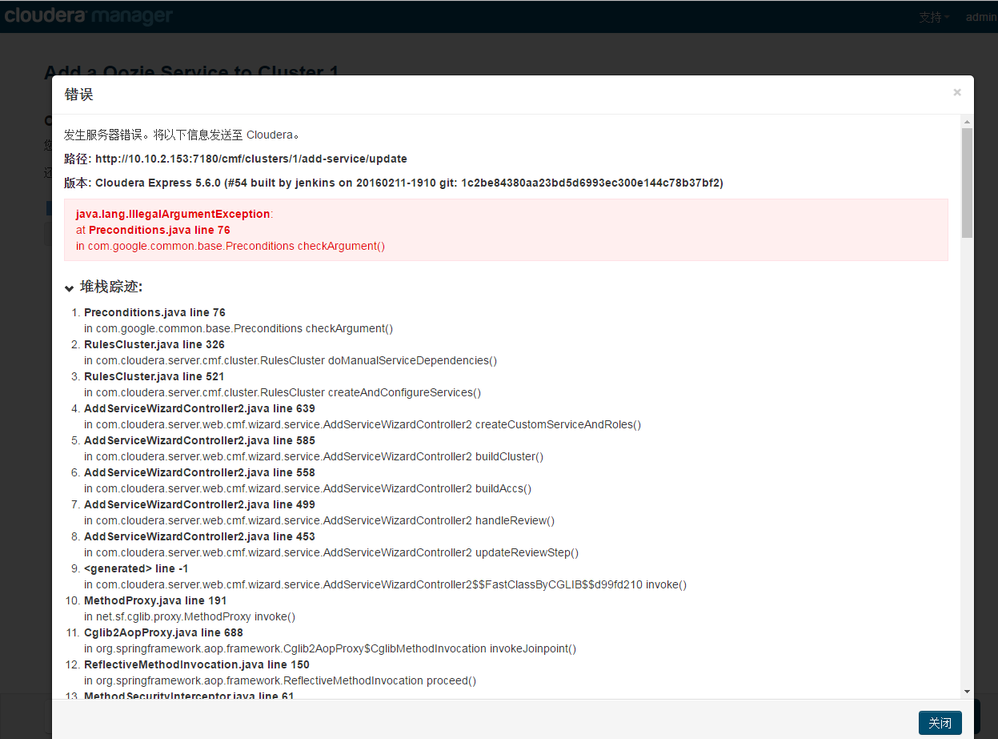Select the Cglib2AopProxy.java line 688 entry
This screenshot has height=739, width=998.
[163, 633]
